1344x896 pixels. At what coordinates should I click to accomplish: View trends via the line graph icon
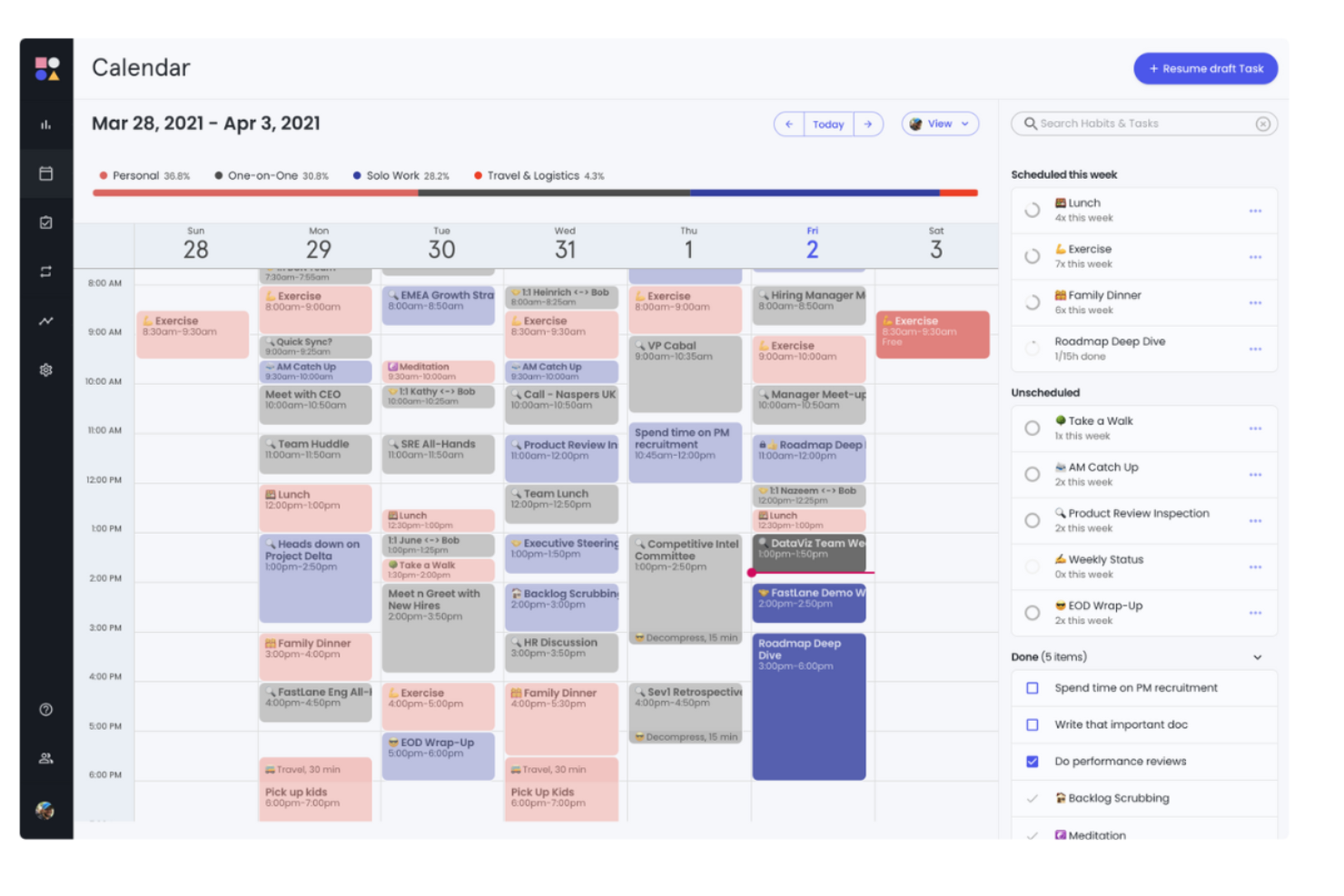(x=45, y=320)
